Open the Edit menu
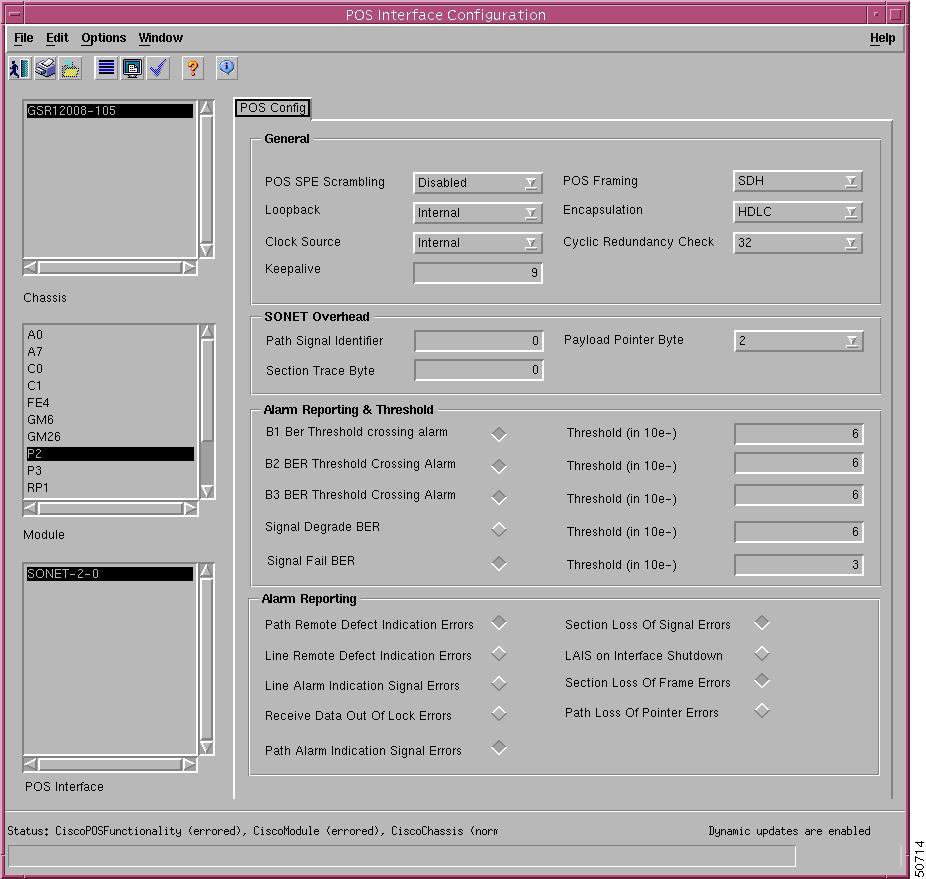Viewport: 926px width, 879px height. pos(57,38)
